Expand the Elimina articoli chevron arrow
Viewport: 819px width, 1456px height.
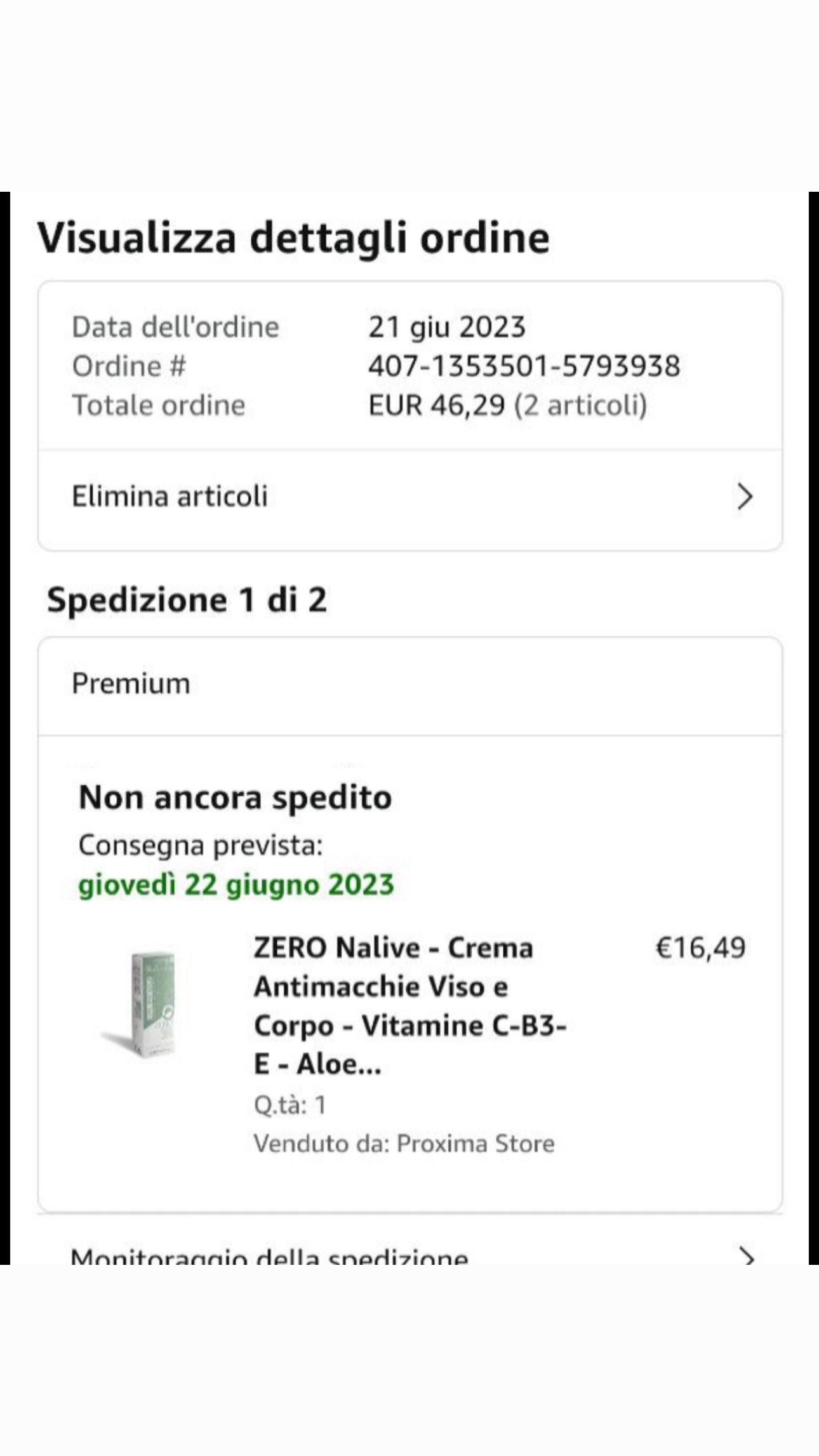tap(745, 497)
